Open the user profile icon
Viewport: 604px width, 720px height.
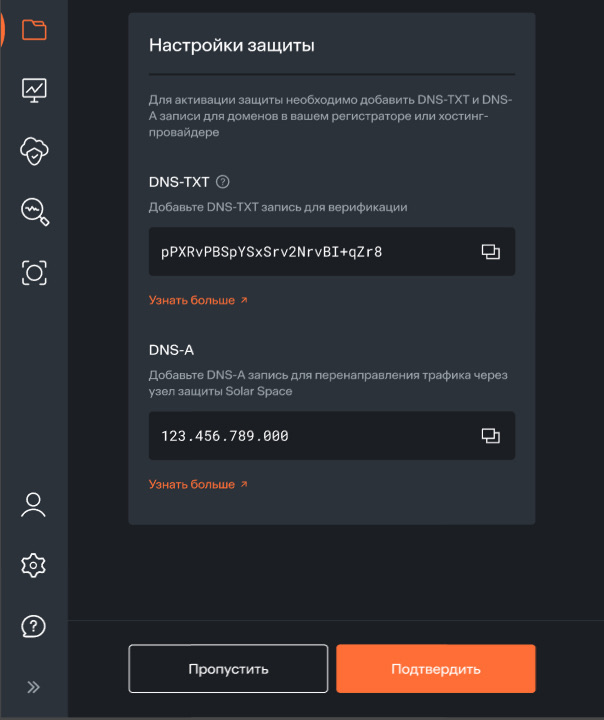point(34,505)
